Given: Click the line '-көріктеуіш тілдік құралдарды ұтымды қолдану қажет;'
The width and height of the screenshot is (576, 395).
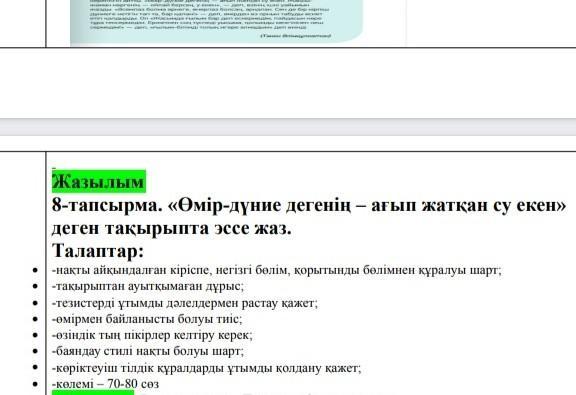Looking at the screenshot, I should point(206,368).
